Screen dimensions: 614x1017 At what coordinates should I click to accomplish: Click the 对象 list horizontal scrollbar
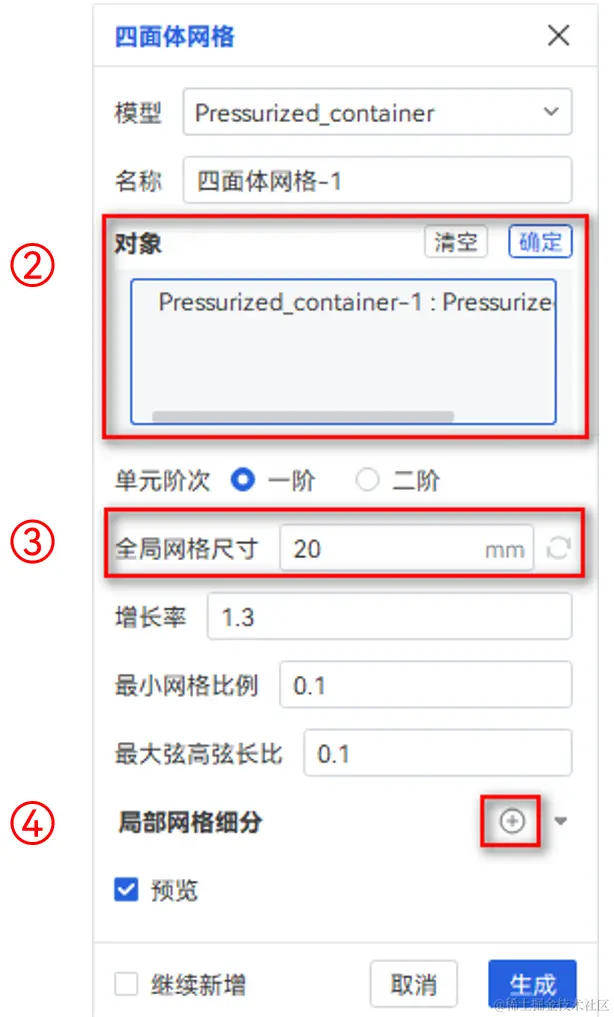tap(303, 416)
